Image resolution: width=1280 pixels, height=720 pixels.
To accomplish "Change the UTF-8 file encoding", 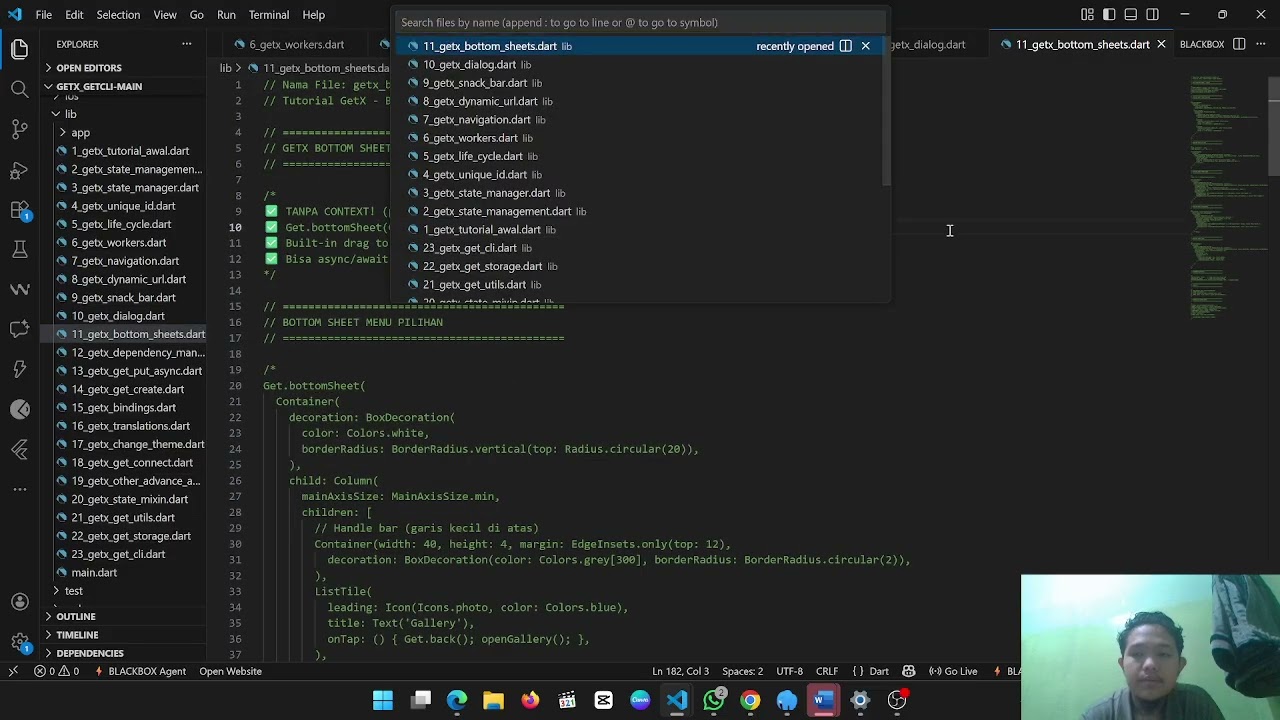I will pyautogui.click(x=789, y=671).
